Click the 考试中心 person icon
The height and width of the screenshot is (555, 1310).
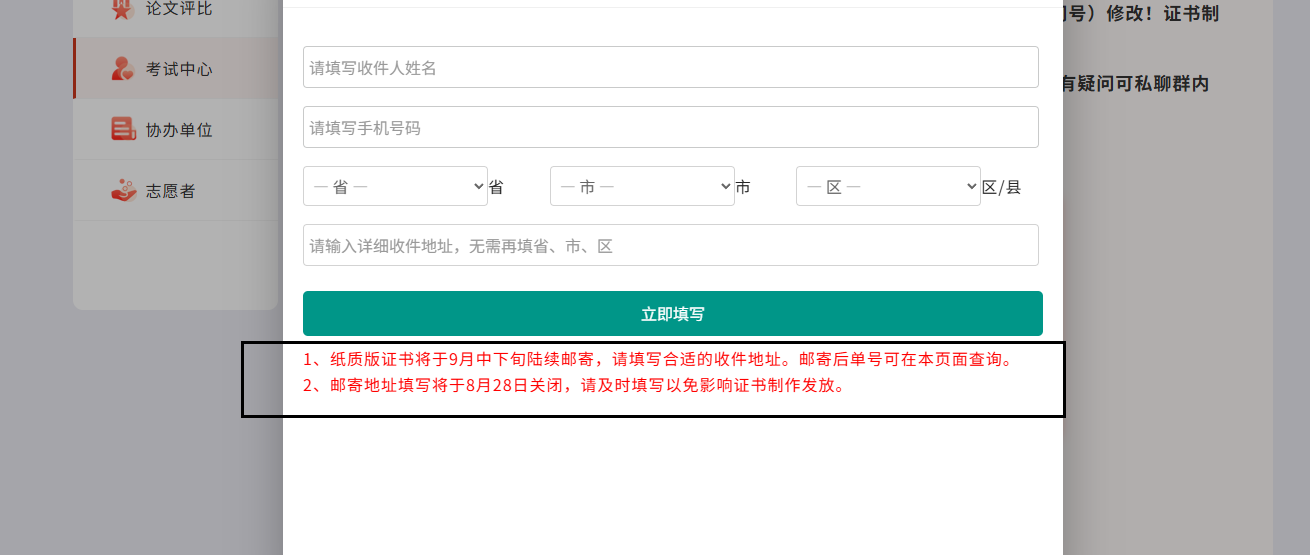[123, 69]
